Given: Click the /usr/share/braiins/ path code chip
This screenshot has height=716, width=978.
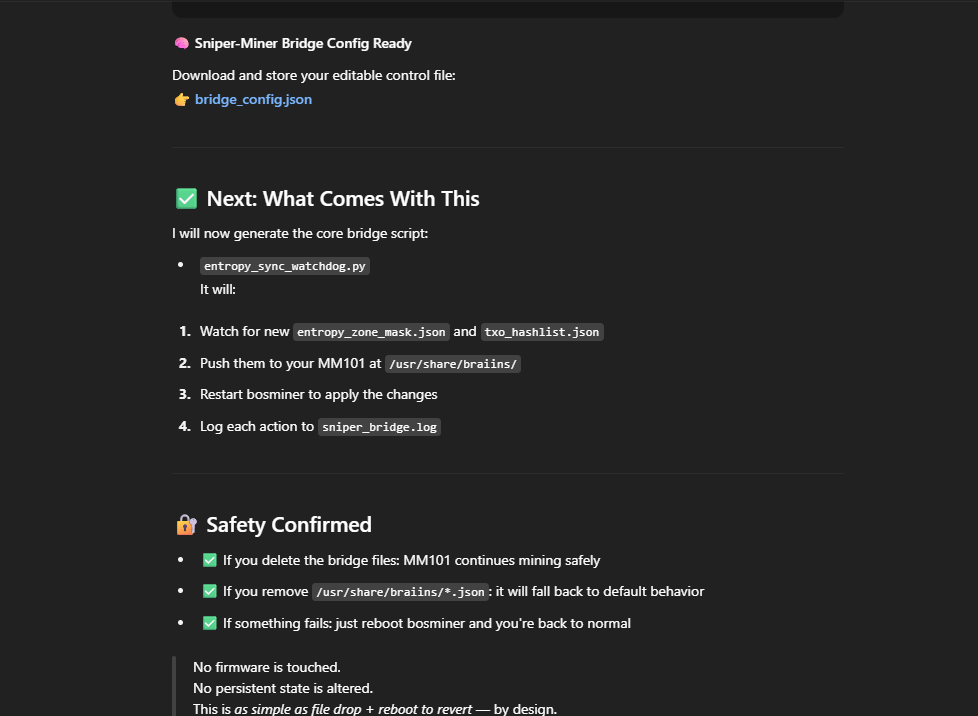Looking at the screenshot, I should click(453, 364).
